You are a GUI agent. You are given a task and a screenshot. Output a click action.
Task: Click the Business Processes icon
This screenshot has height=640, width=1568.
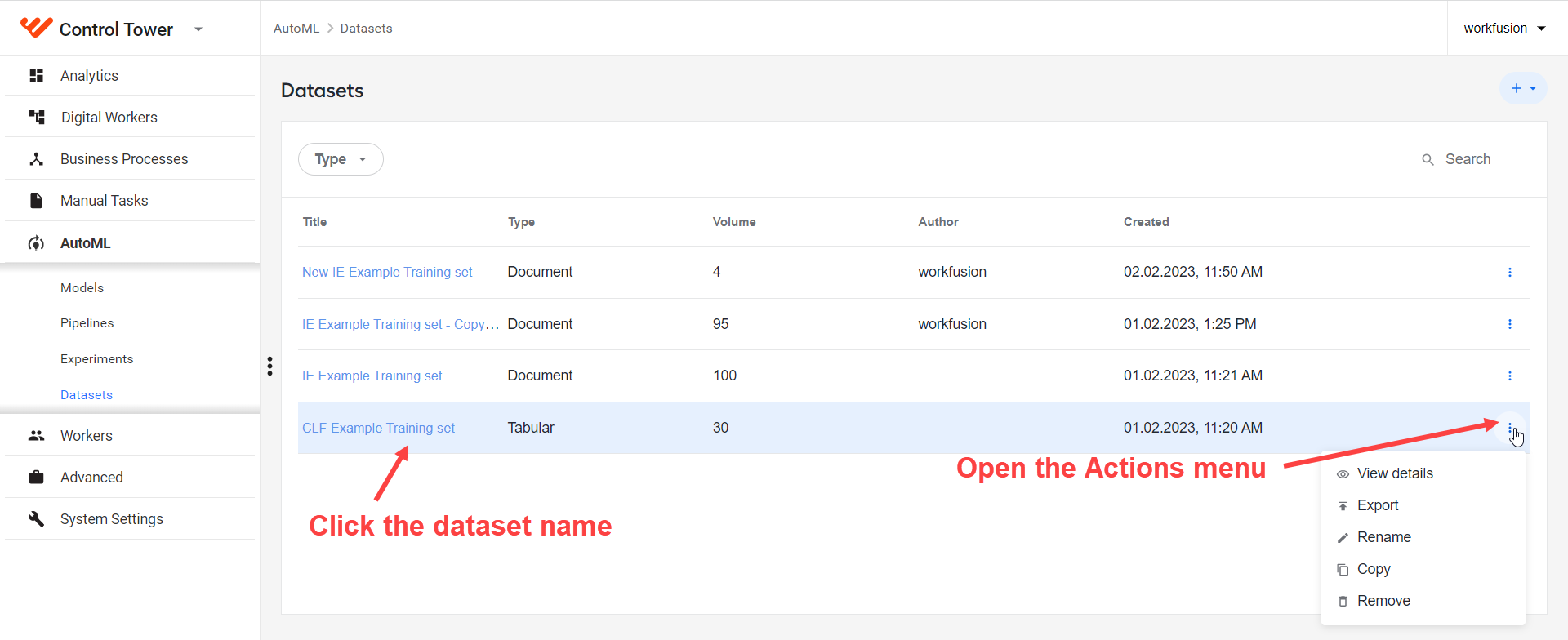point(36,159)
